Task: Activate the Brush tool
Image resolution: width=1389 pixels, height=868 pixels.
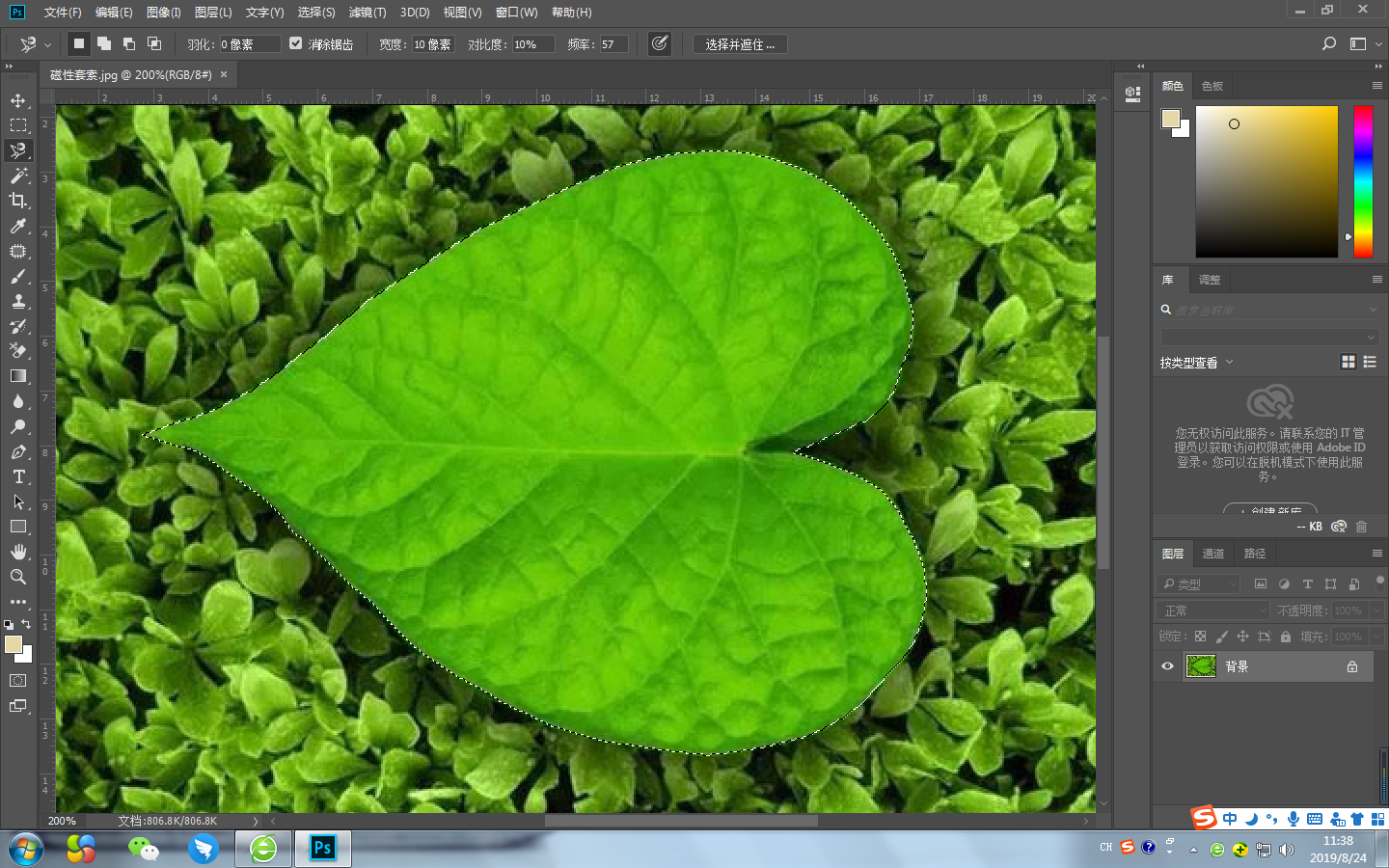Action: (x=20, y=277)
